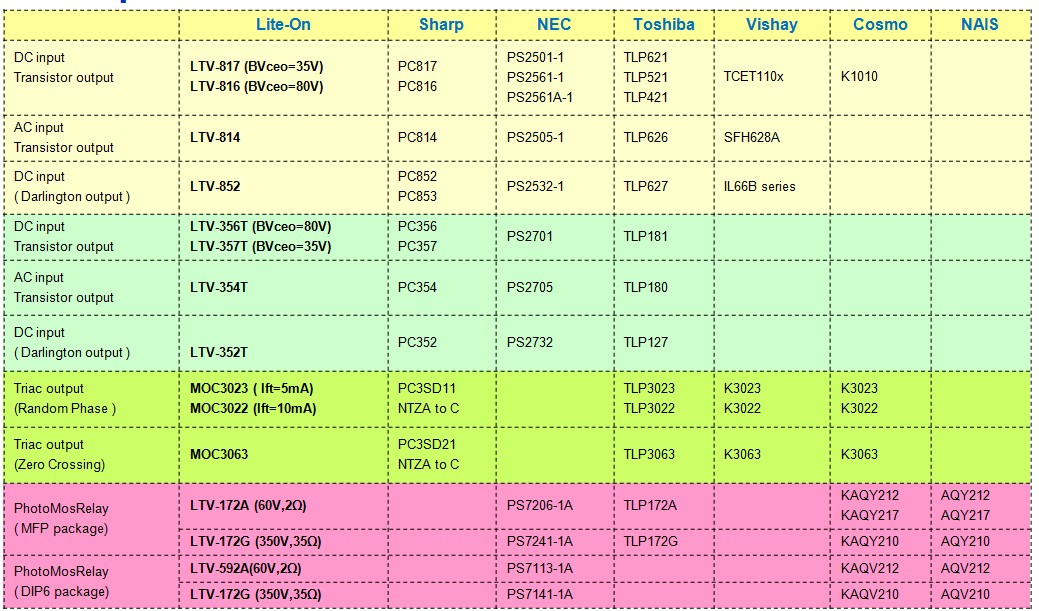Click Vishay K3022

pos(742,408)
